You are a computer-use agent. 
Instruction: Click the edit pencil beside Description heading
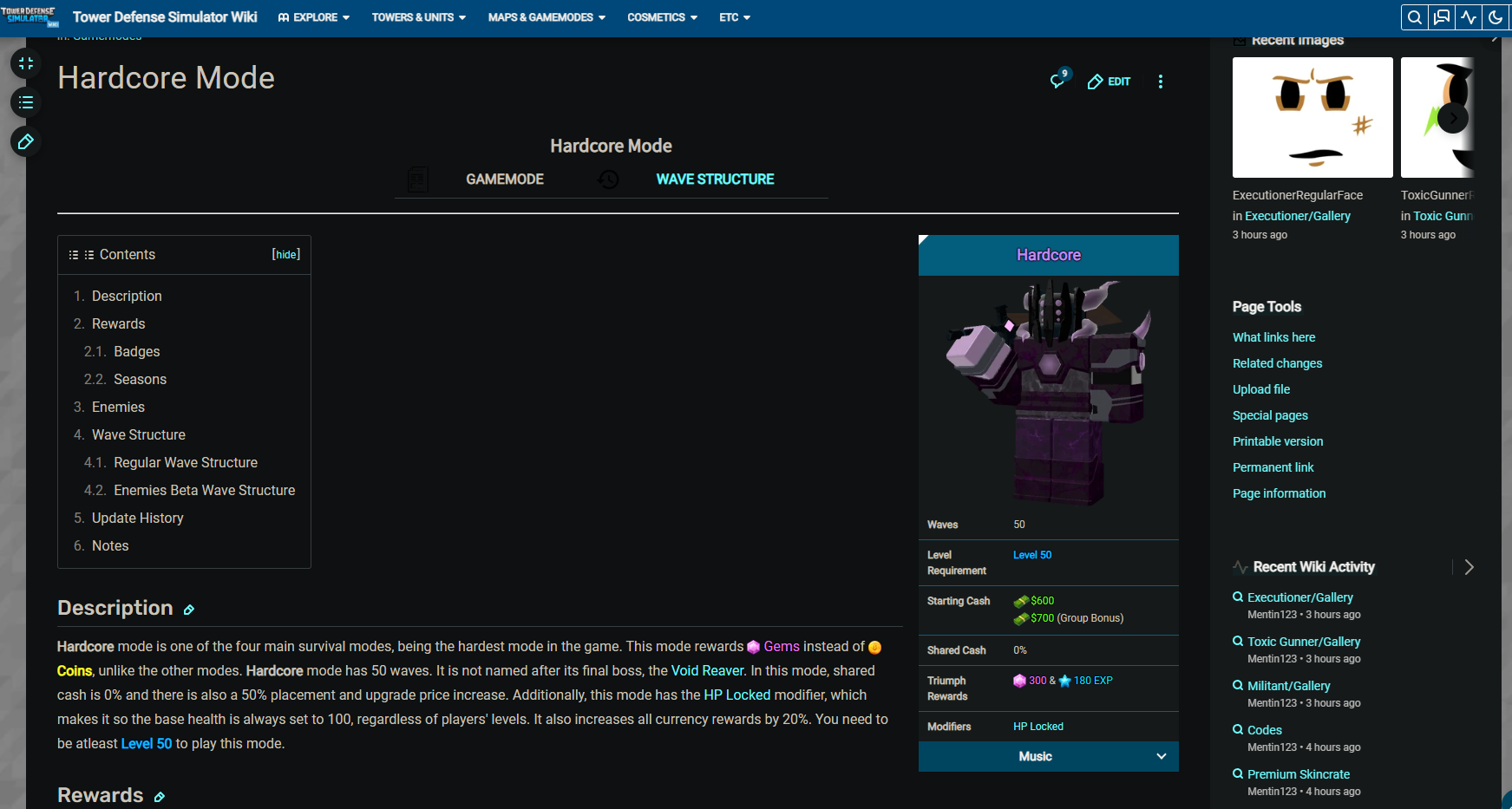click(x=189, y=610)
